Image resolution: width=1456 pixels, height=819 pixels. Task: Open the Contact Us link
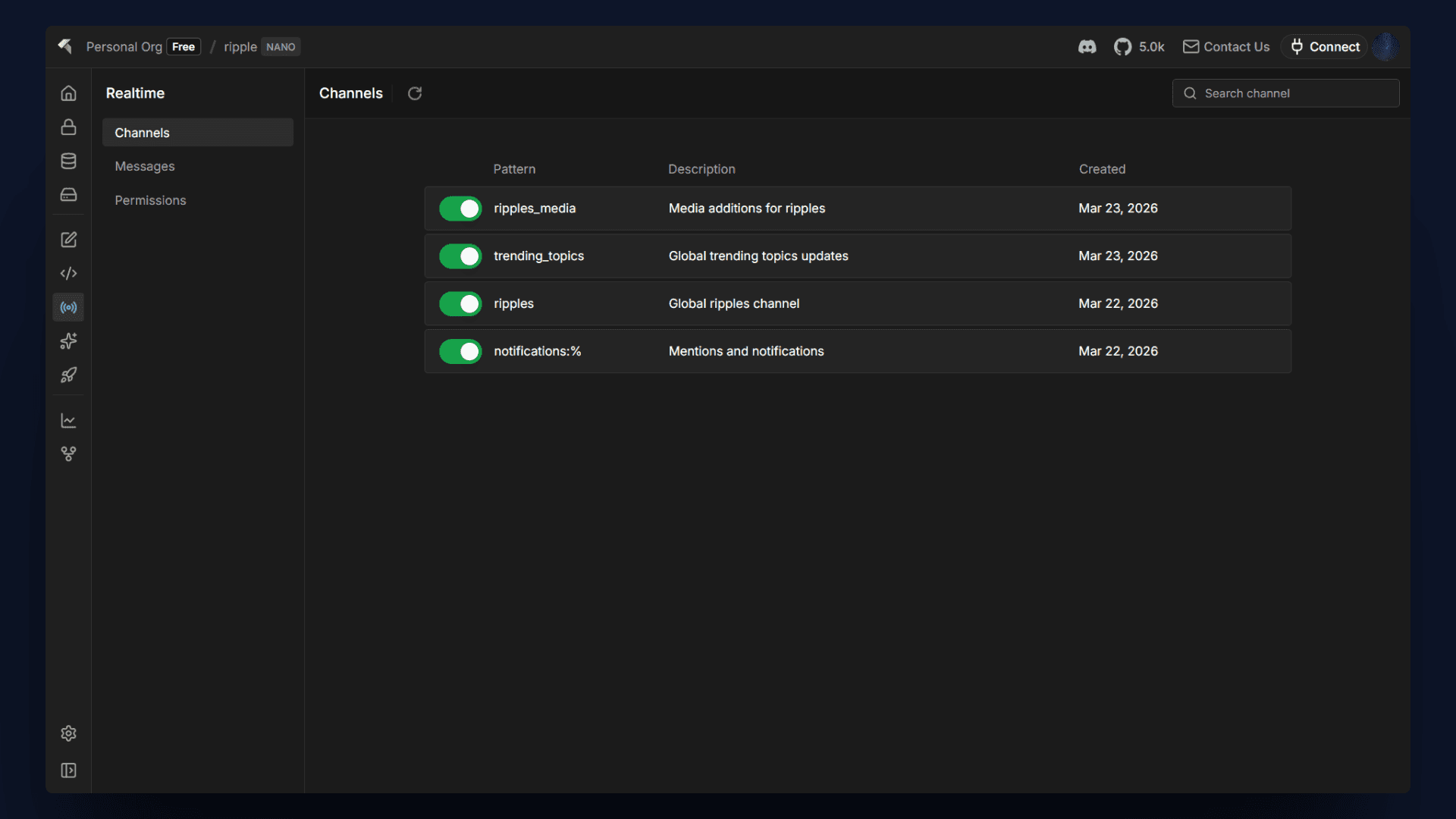1226,47
